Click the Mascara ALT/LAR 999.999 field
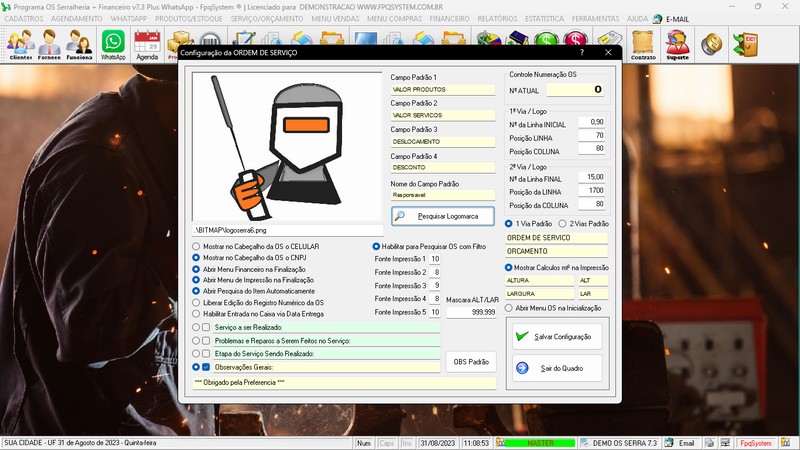 (471, 312)
